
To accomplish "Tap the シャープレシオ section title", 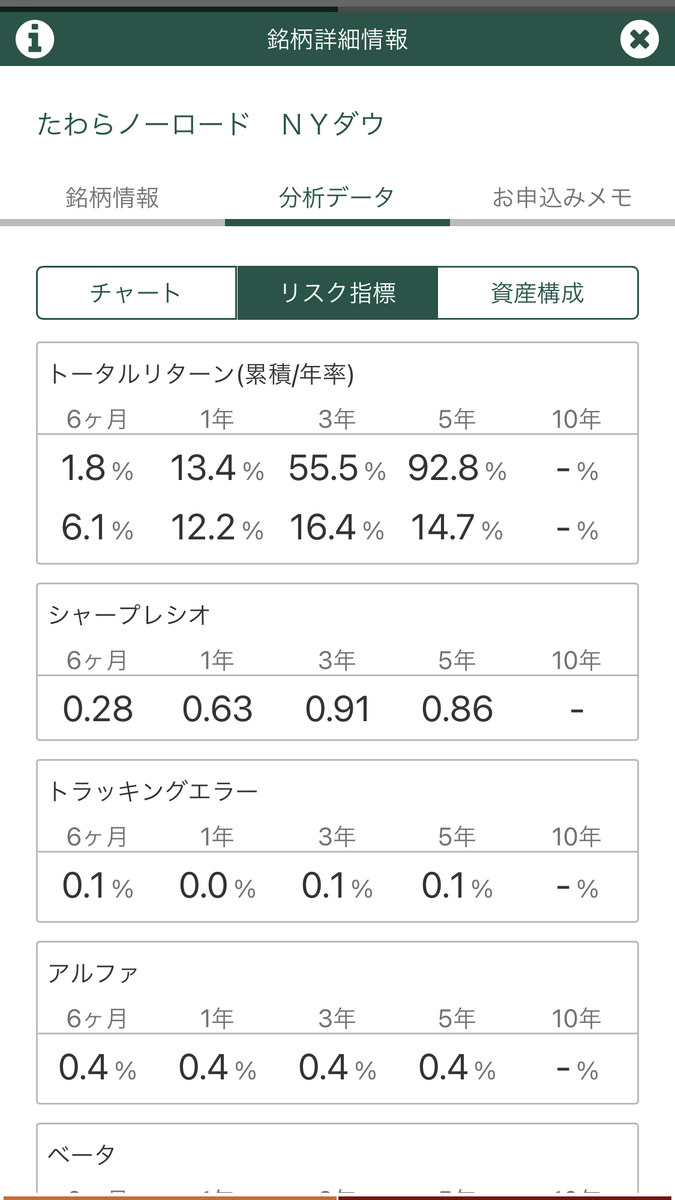I will tap(130, 615).
